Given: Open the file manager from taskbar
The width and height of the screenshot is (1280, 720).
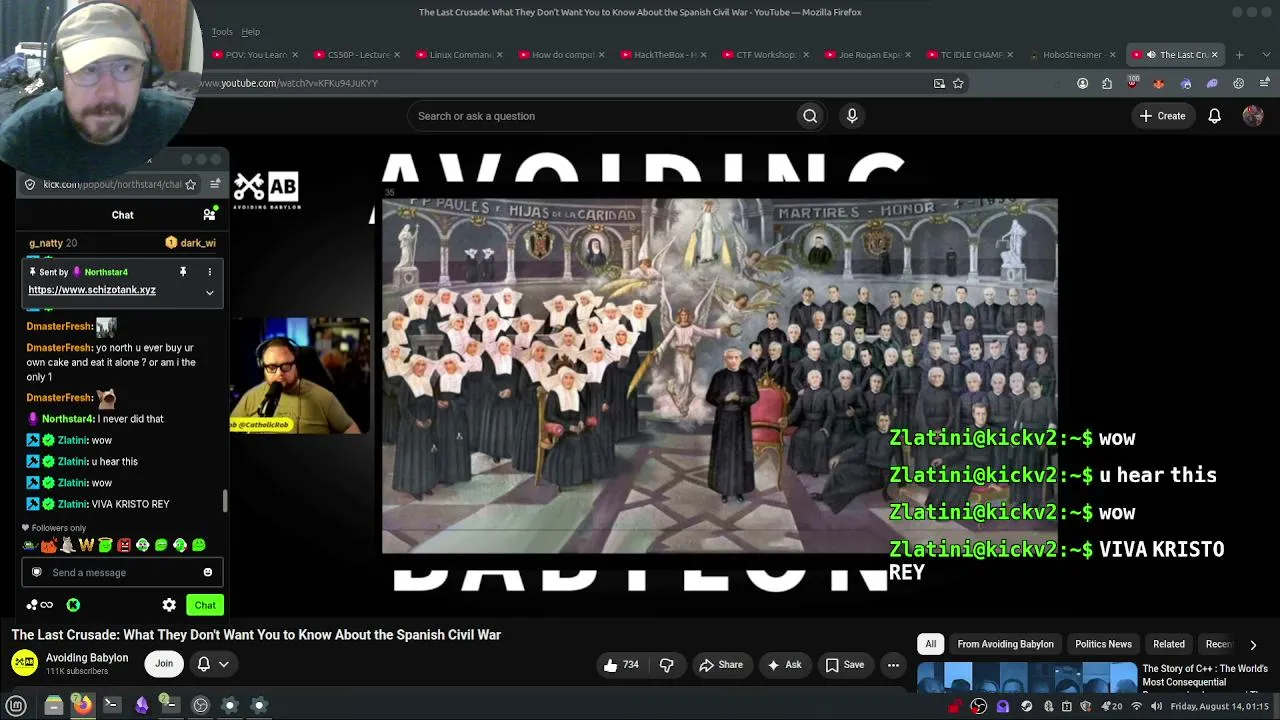Looking at the screenshot, I should (54, 705).
